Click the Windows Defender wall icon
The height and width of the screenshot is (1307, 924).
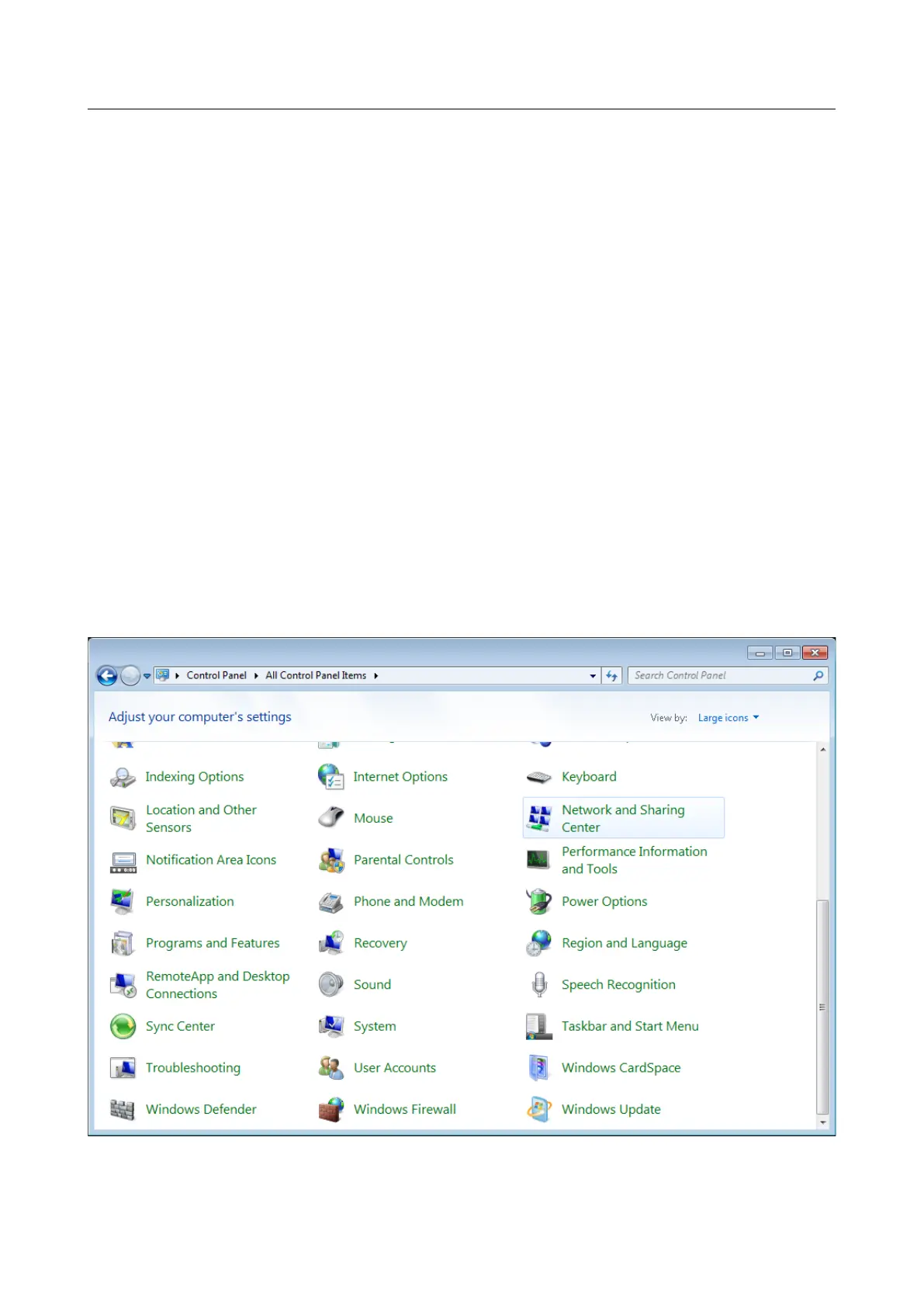[123, 1110]
